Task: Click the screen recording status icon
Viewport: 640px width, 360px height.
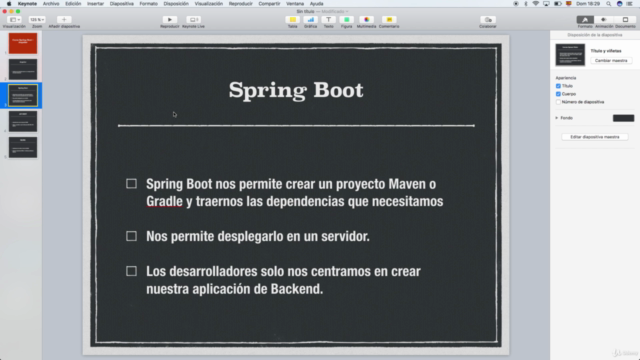Action: [516, 4]
